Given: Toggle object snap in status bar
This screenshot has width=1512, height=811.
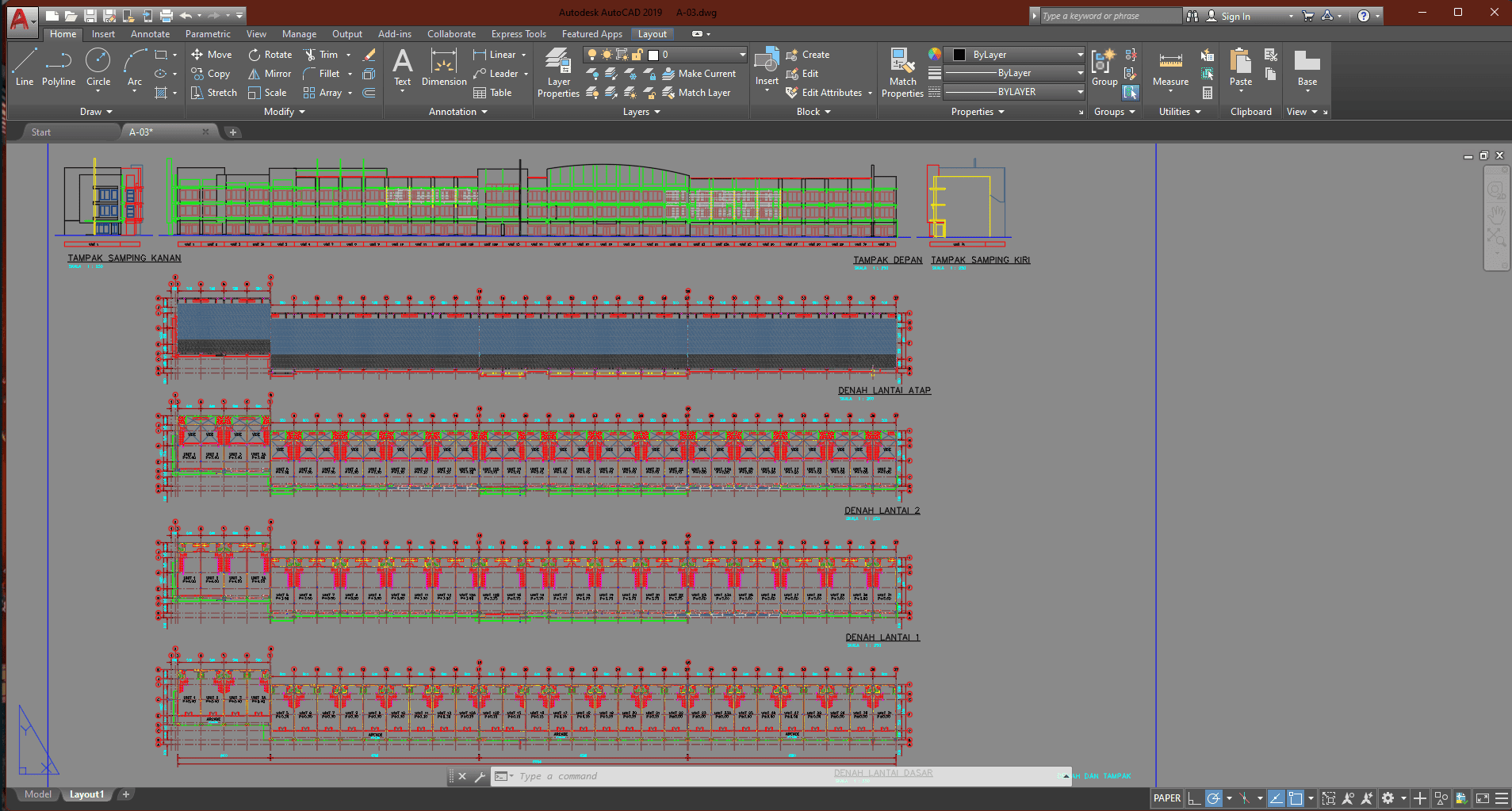Looking at the screenshot, I should [x=1296, y=798].
